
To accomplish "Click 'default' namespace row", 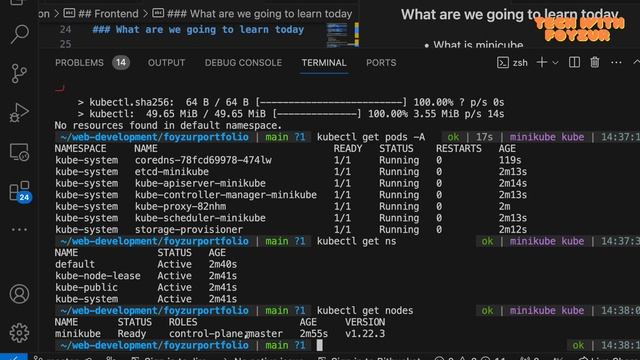I will (x=146, y=264).
